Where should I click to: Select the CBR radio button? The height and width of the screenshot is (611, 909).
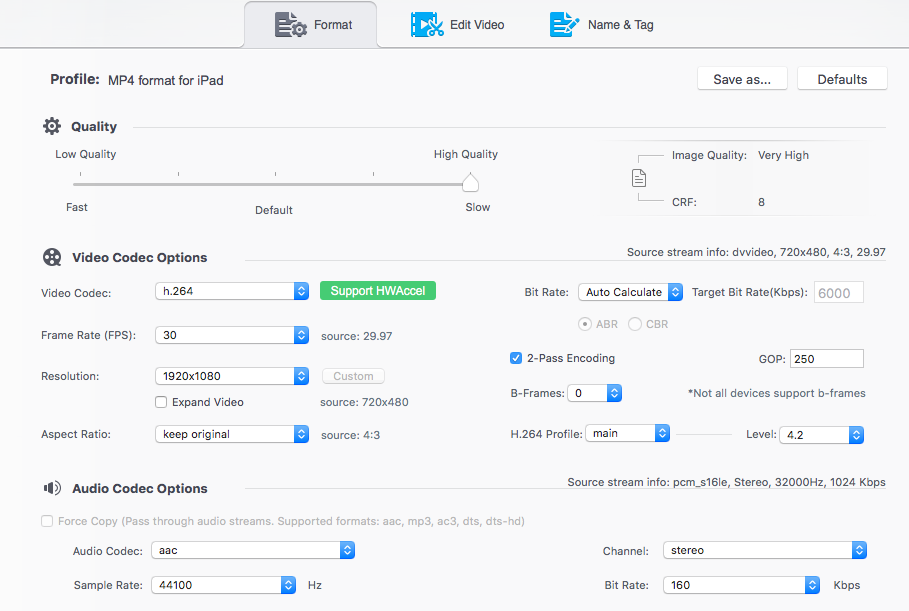[635, 324]
